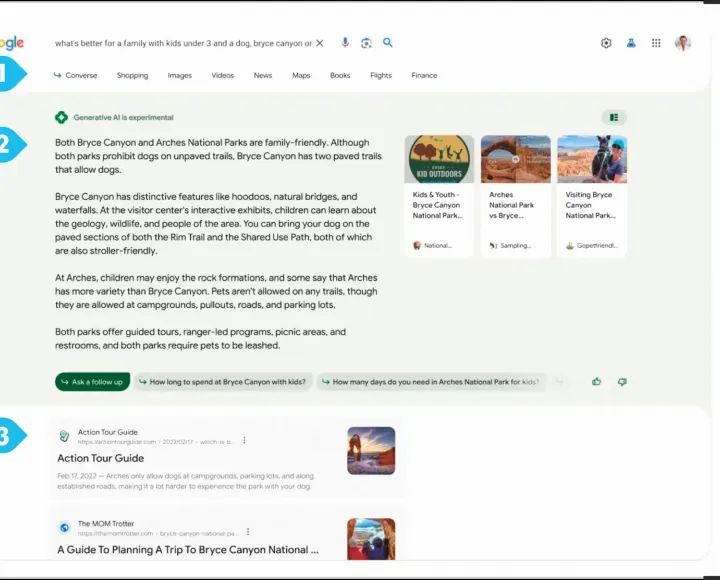Click the Generative AI diamond logo
Screen dimensions: 720x580
click(x=61, y=118)
